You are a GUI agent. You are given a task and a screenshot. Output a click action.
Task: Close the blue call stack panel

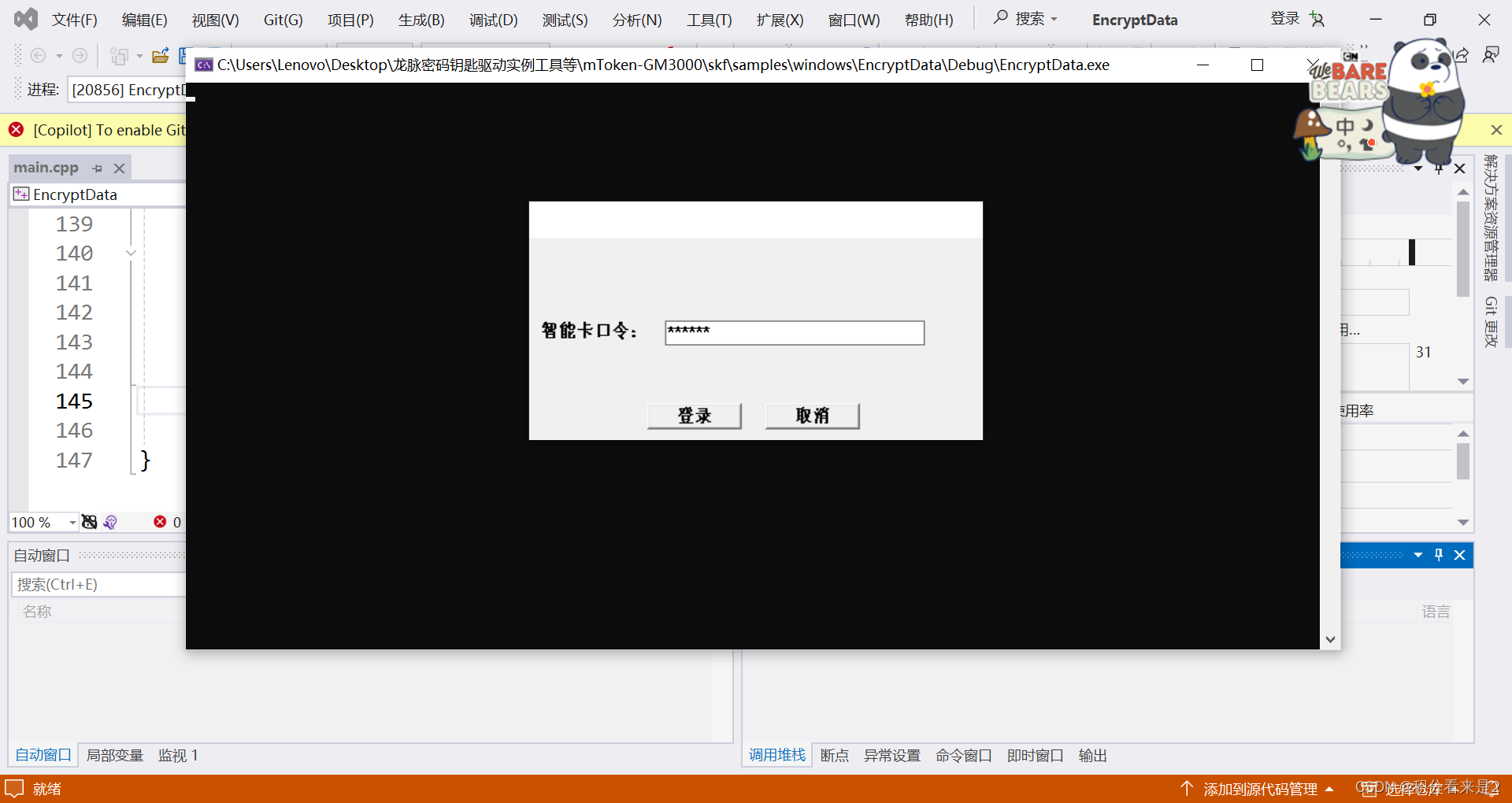coord(1459,555)
